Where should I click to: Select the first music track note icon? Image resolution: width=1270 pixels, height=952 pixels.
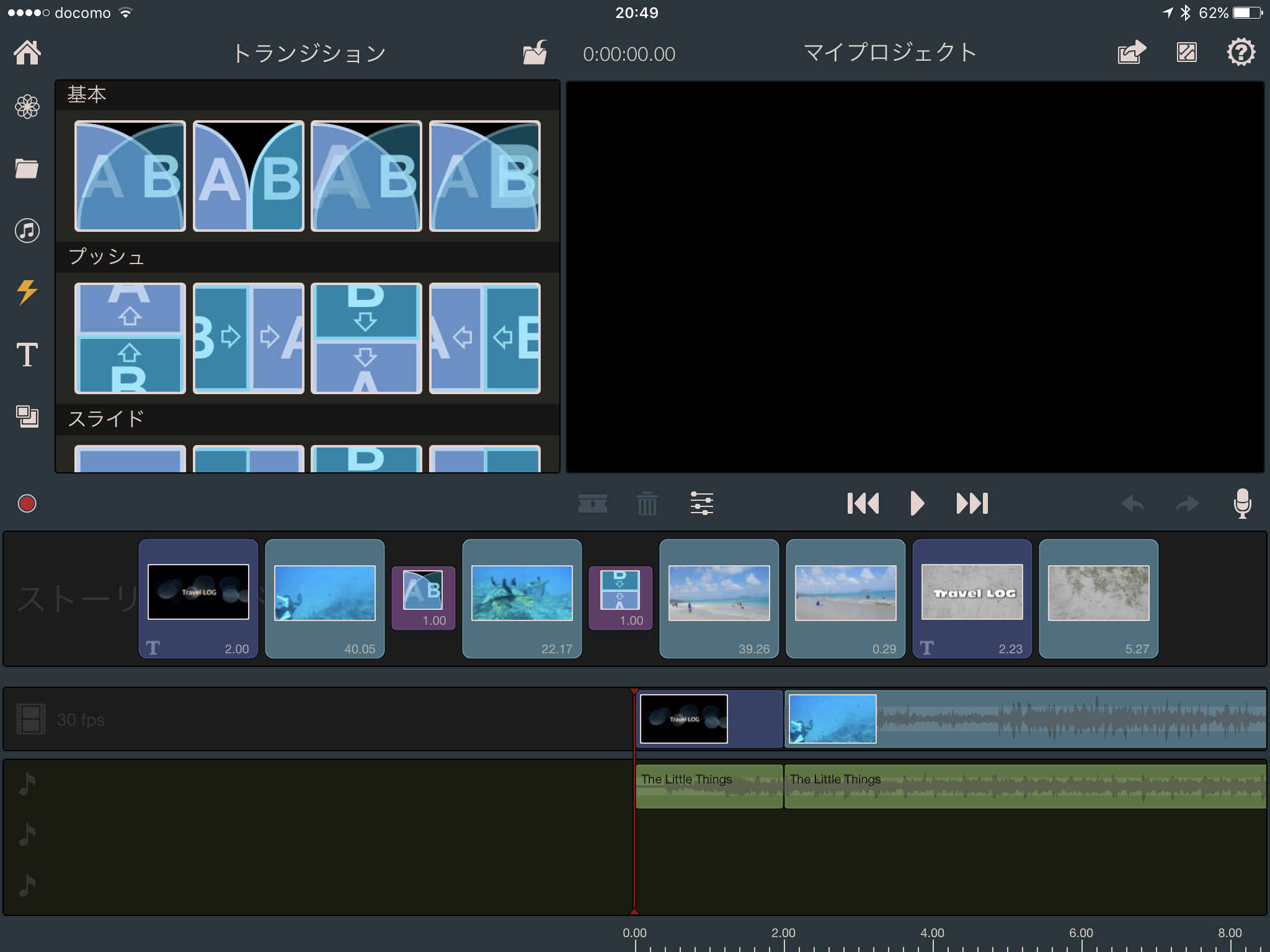pos(27,783)
